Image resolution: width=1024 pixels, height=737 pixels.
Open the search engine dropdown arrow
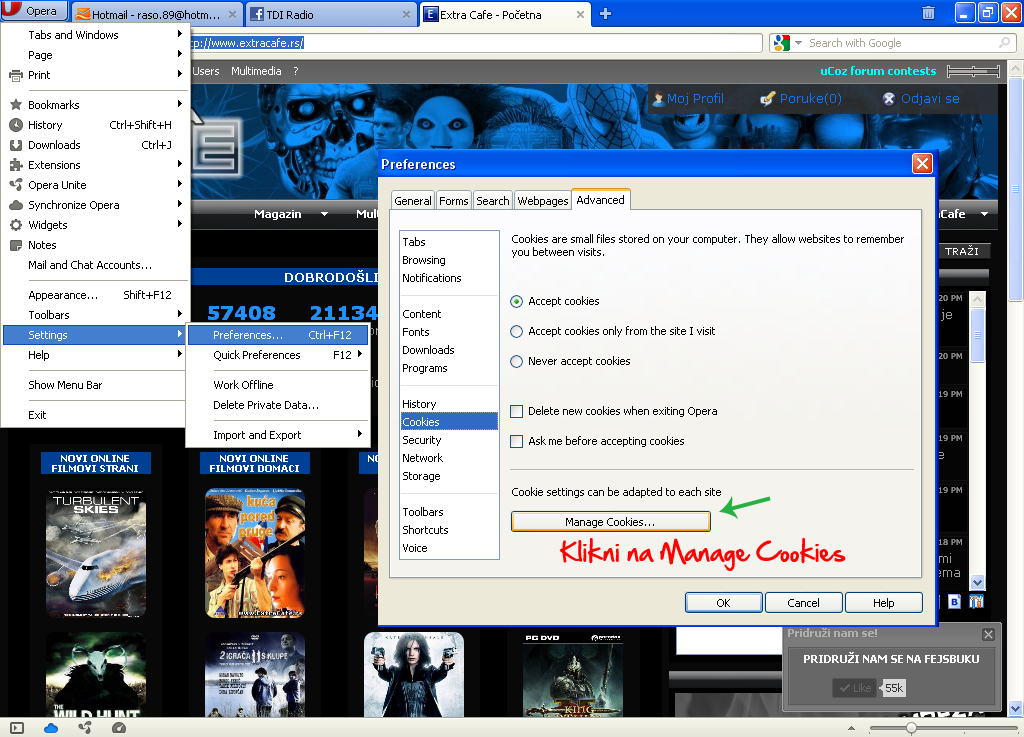click(798, 43)
